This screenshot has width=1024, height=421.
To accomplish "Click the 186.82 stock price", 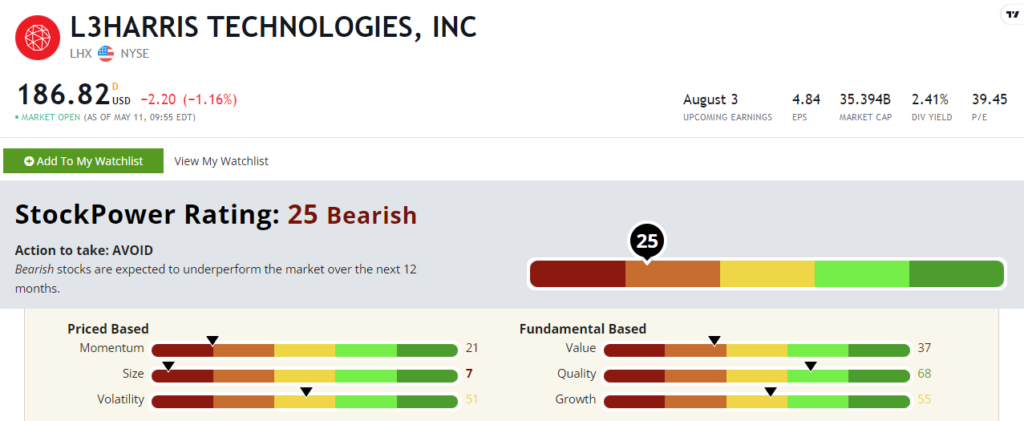I will pyautogui.click(x=63, y=95).
